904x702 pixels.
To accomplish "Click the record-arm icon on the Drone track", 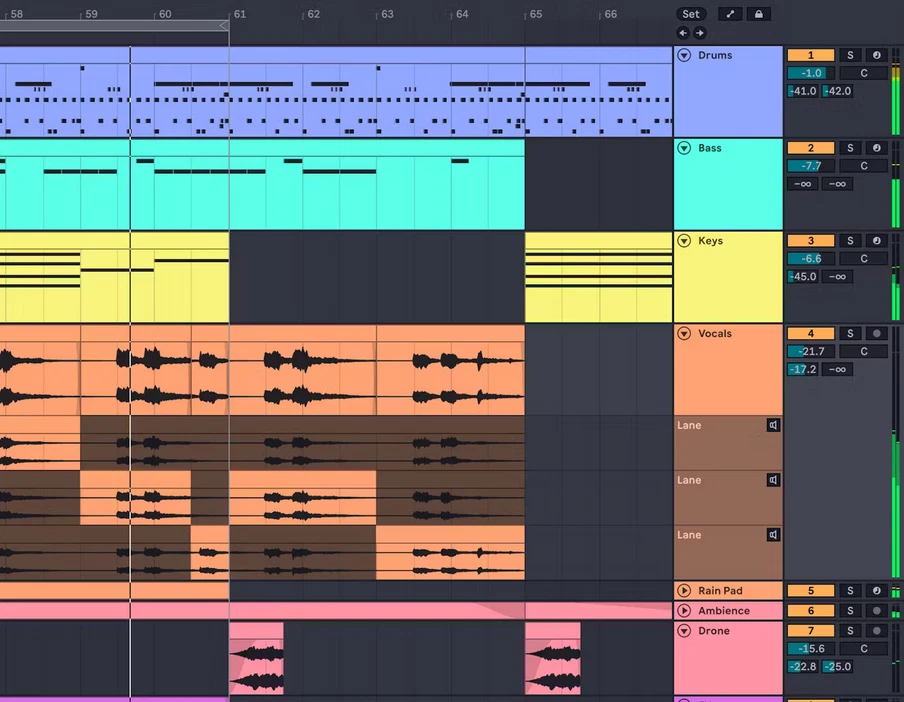I will tap(877, 631).
